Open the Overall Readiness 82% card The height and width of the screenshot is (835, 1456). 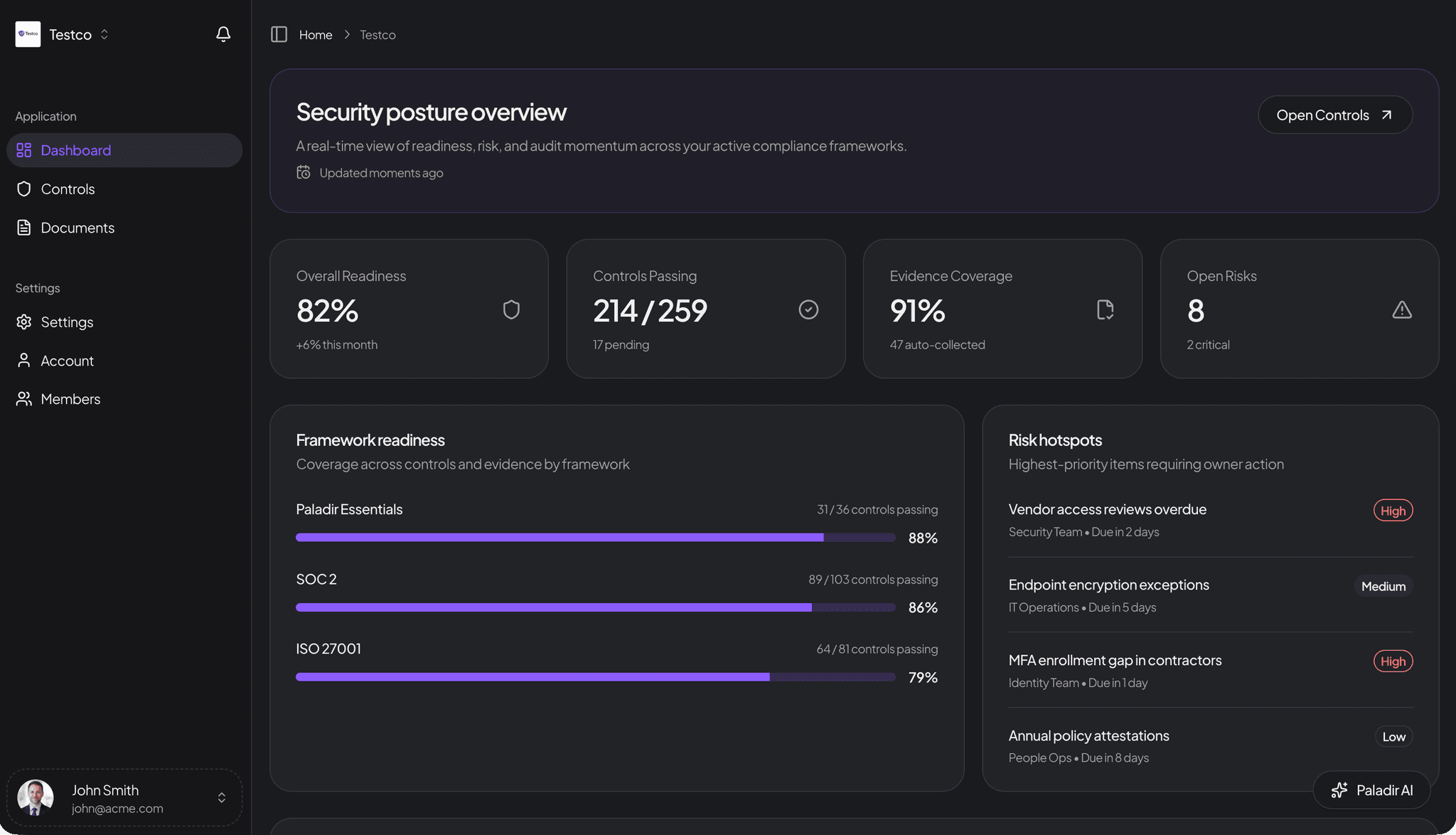point(409,309)
